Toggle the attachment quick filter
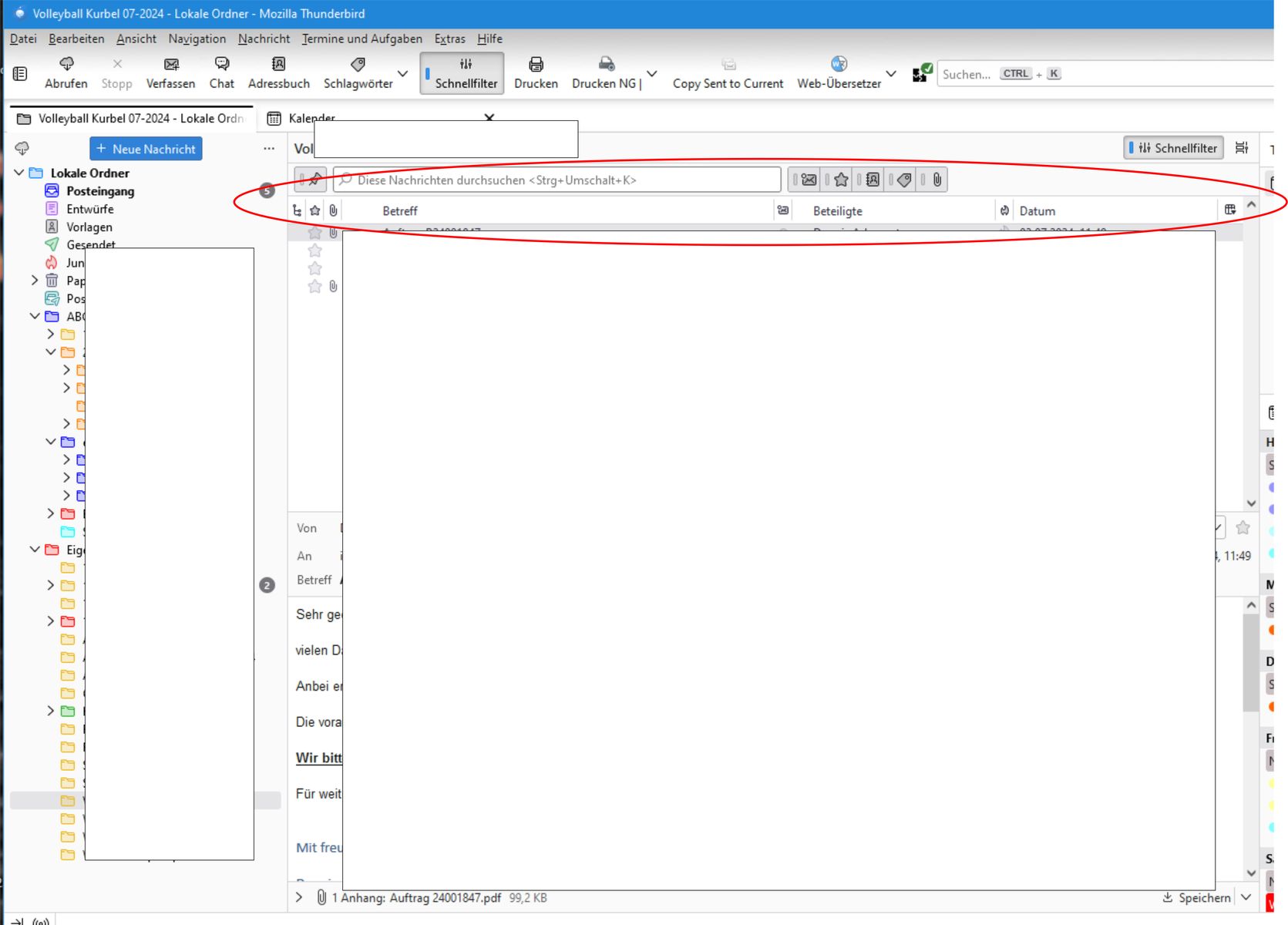 (937, 180)
